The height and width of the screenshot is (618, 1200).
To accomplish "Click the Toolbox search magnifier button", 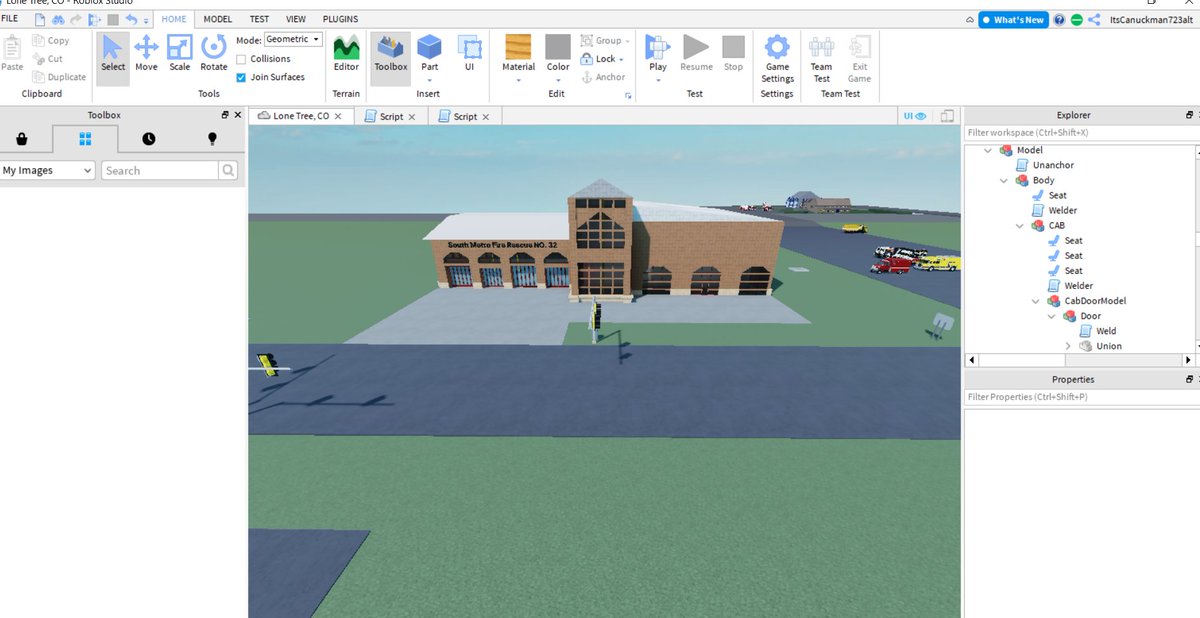I will click(229, 170).
